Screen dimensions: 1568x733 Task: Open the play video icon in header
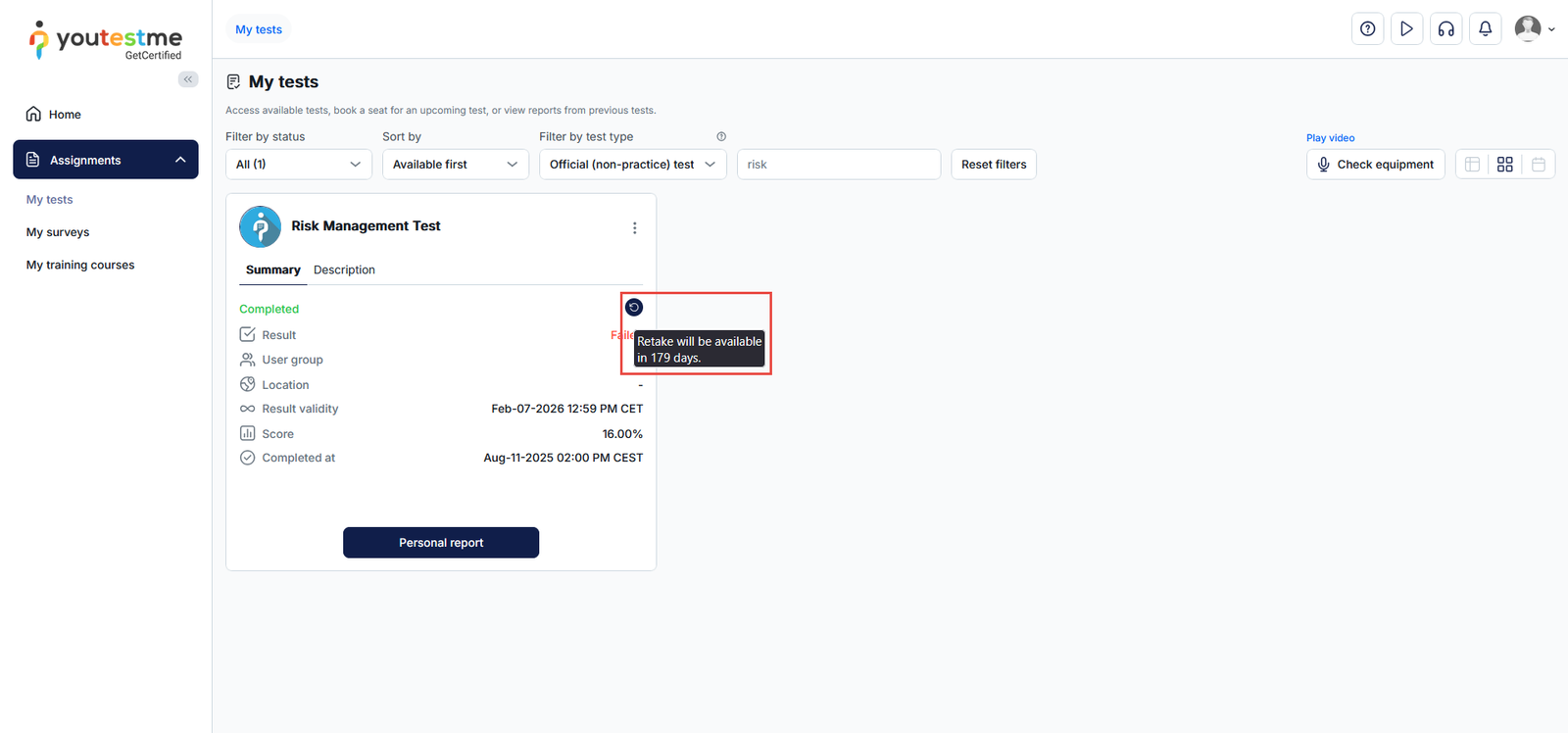tap(1406, 29)
